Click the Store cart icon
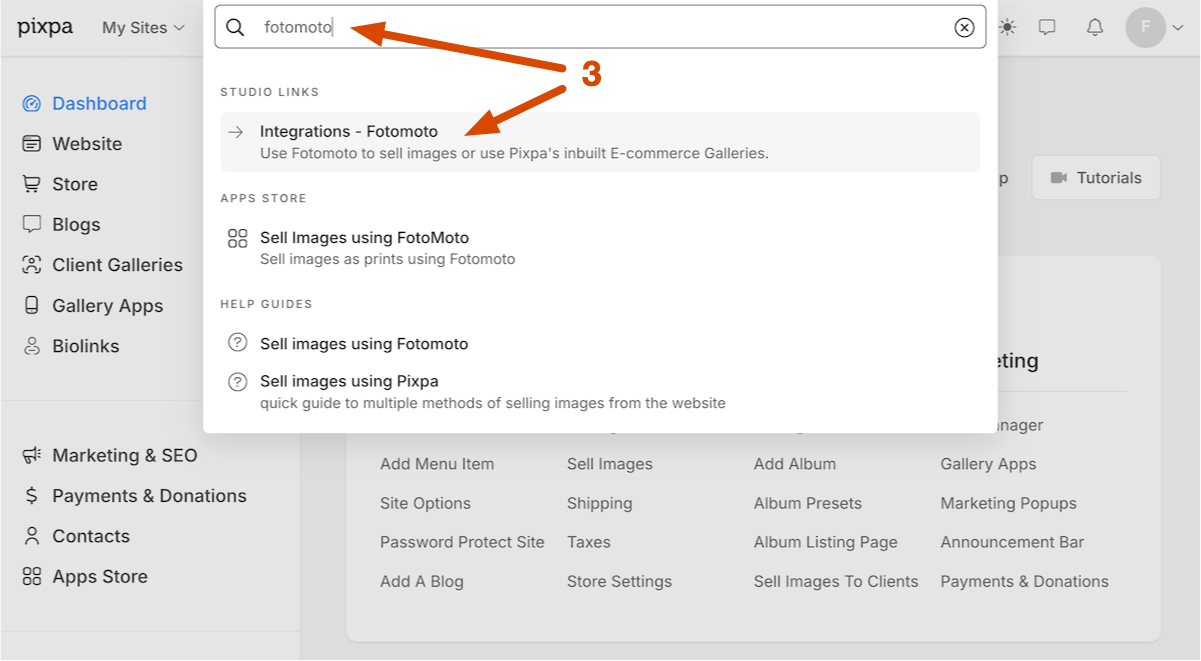The width and height of the screenshot is (1201, 661). [32, 184]
